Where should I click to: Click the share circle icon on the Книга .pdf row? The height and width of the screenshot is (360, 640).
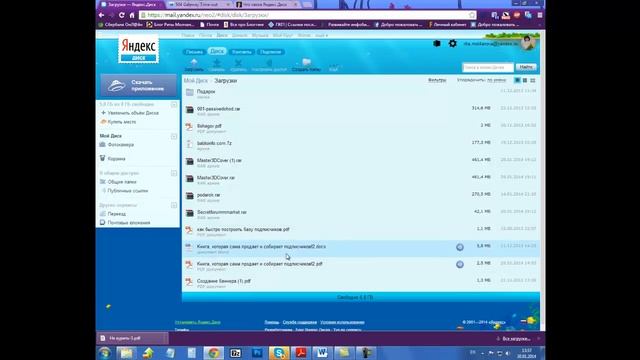point(460,264)
